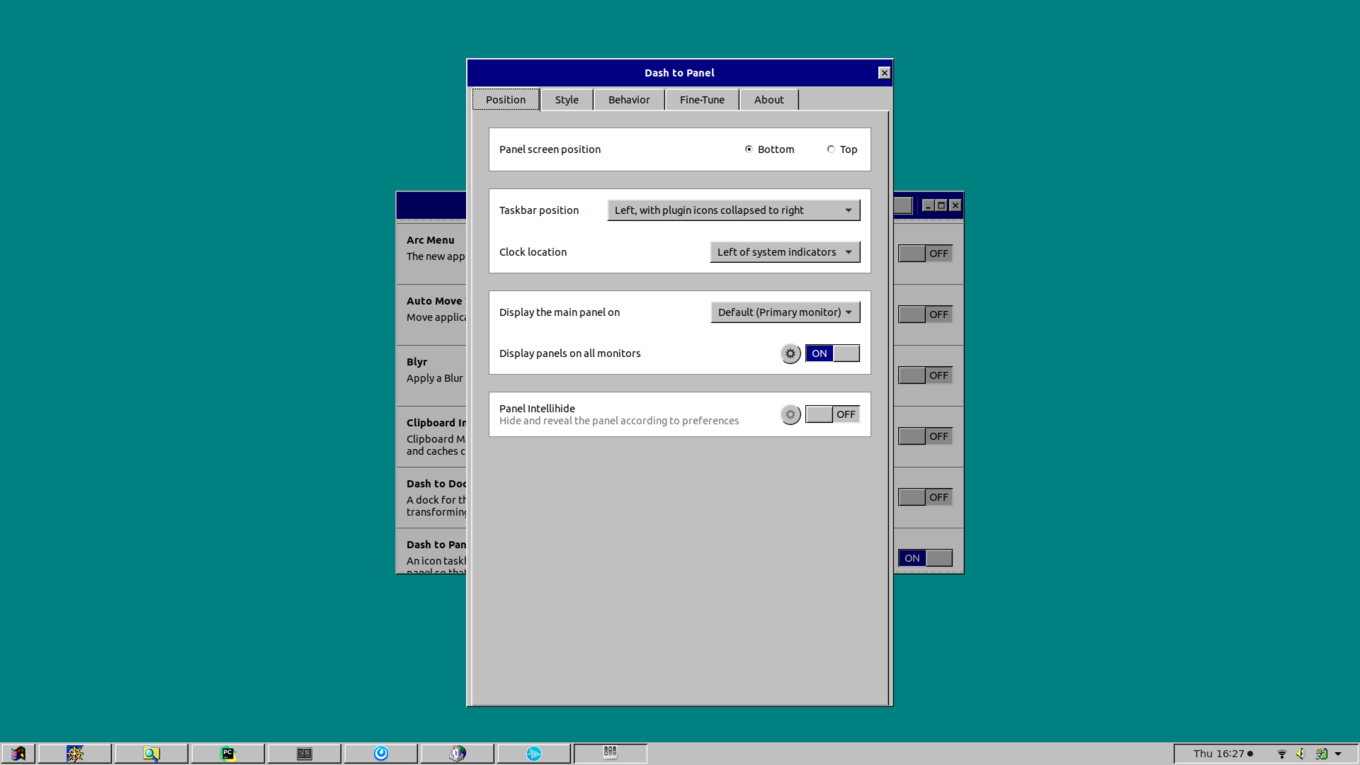Switch to the Fine-Tune tab

[702, 99]
